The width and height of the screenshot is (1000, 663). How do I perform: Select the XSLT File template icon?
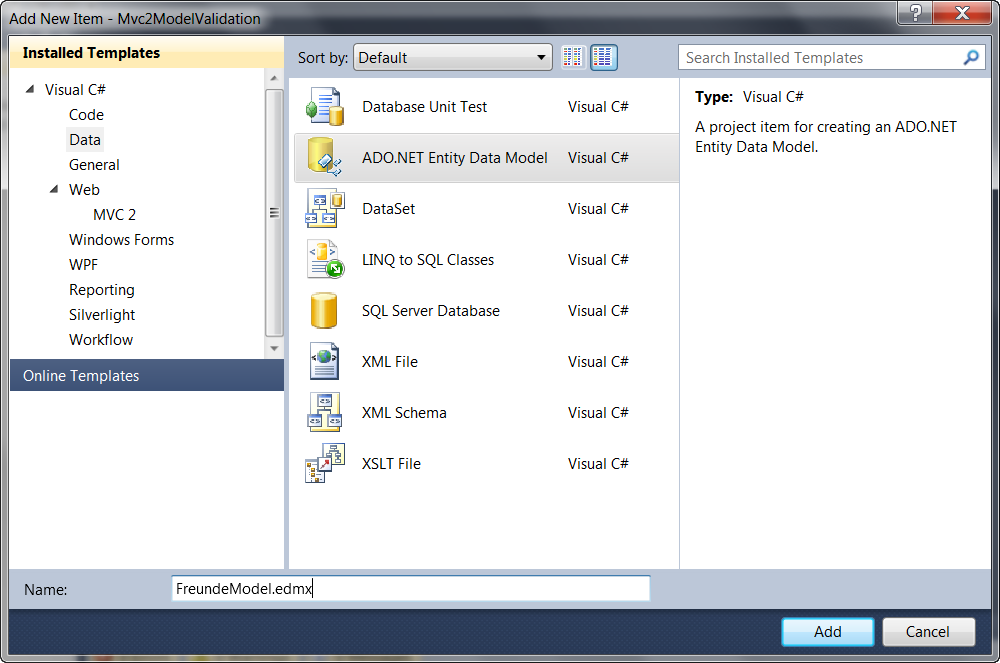(x=324, y=464)
